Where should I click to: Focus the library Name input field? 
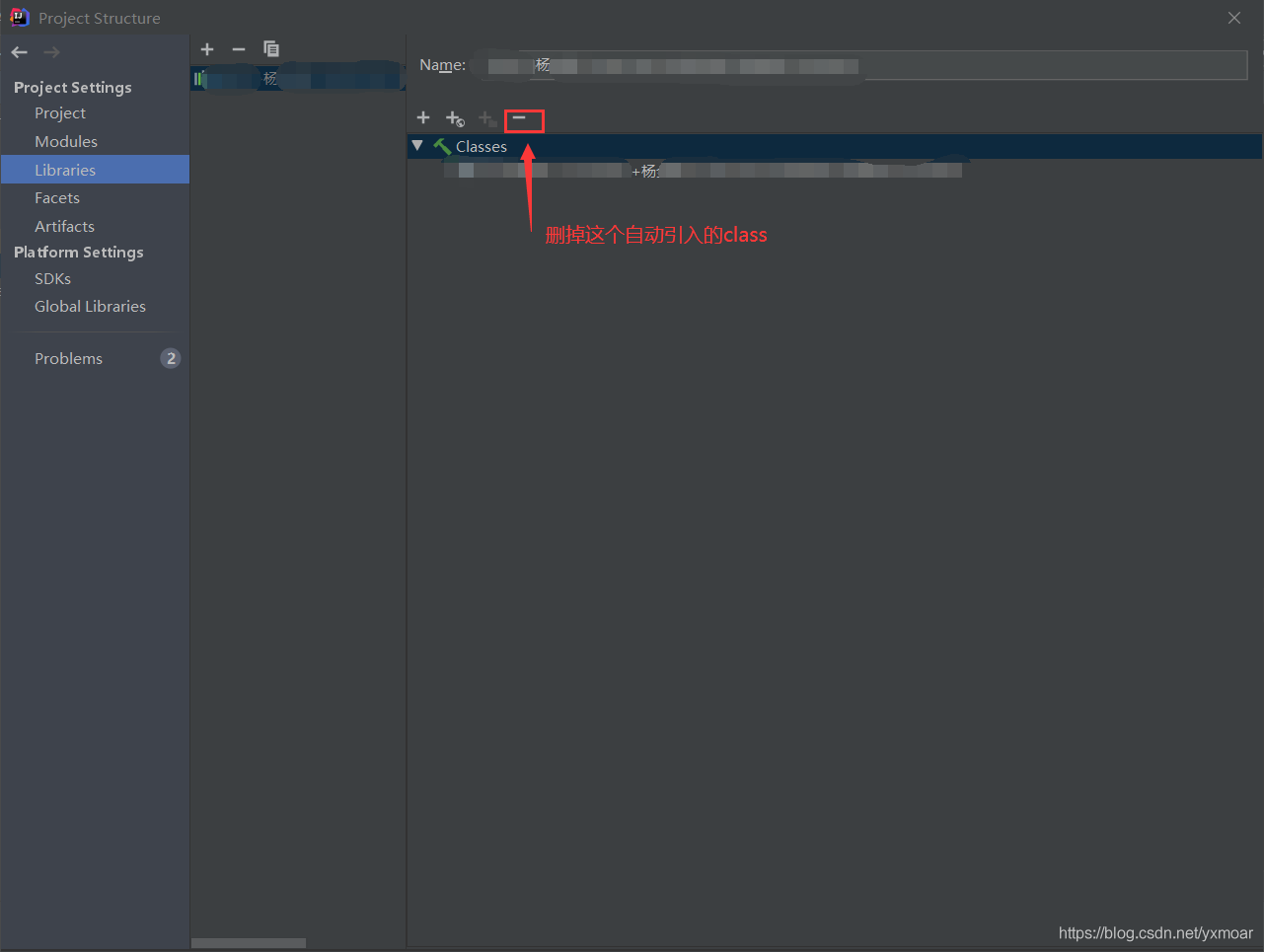click(858, 65)
